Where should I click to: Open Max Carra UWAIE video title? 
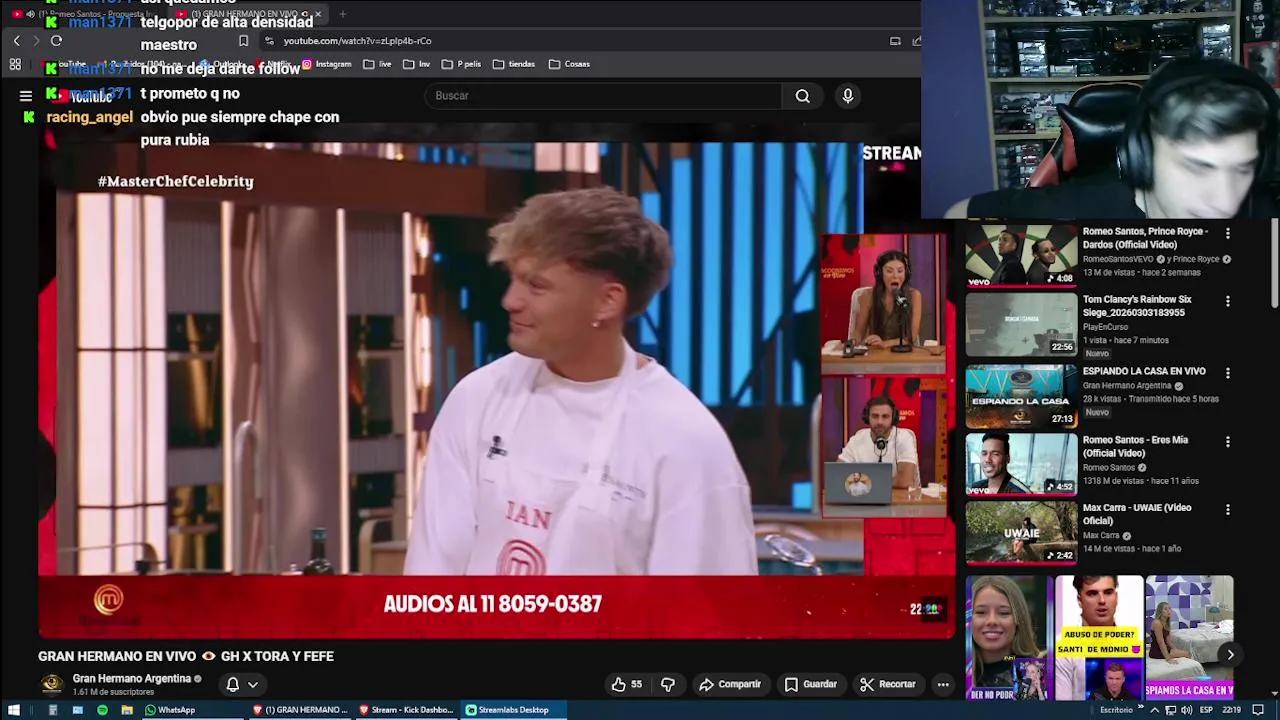tap(1137, 514)
